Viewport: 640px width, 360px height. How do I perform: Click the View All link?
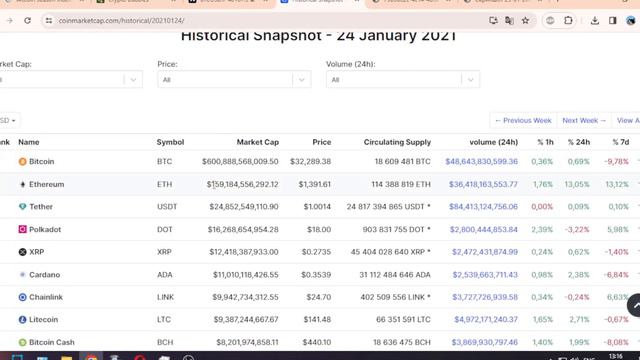[x=628, y=120]
